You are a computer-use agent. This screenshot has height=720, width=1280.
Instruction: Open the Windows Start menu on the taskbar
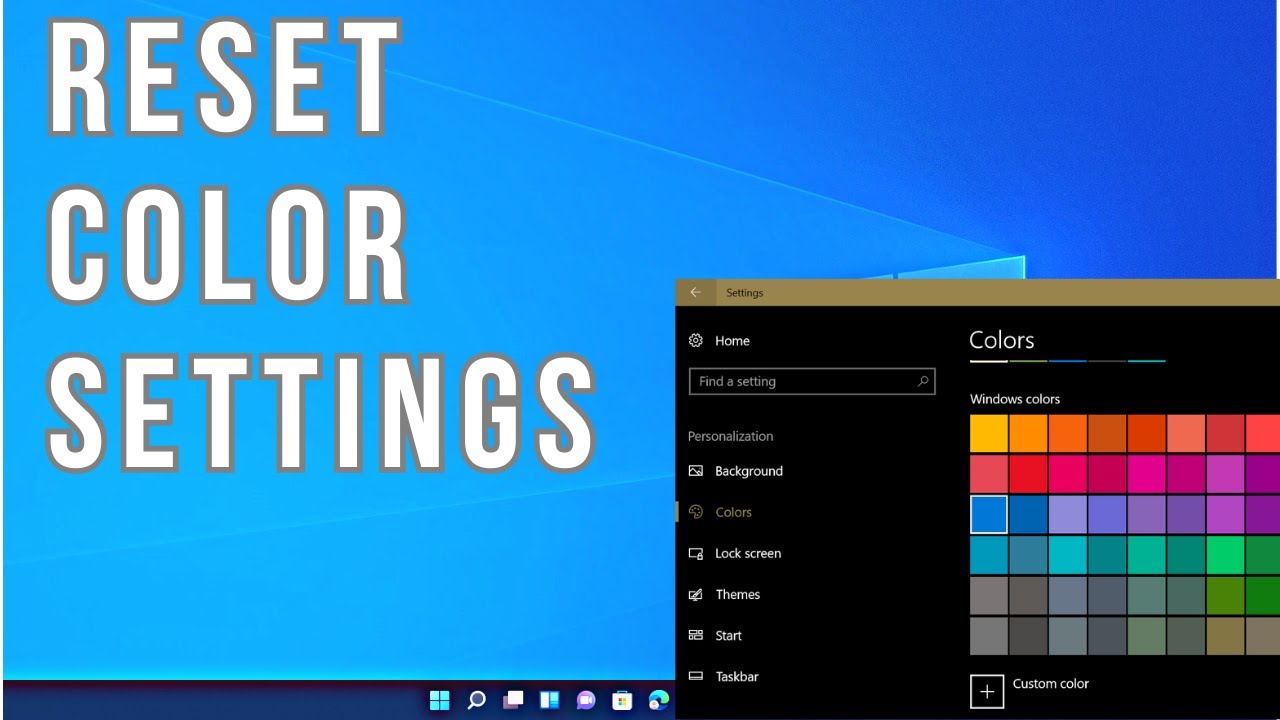pos(439,700)
